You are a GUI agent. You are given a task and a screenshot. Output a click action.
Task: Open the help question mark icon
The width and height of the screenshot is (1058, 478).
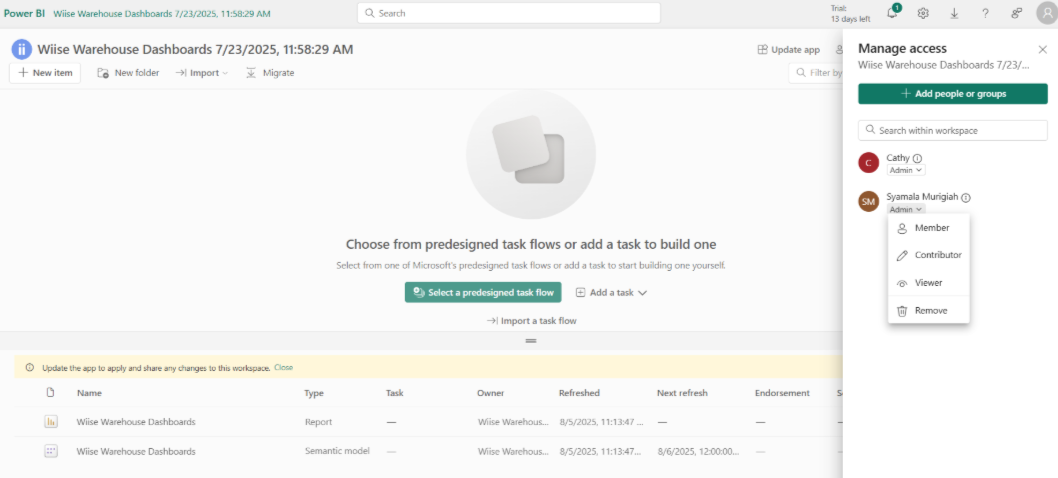985,13
